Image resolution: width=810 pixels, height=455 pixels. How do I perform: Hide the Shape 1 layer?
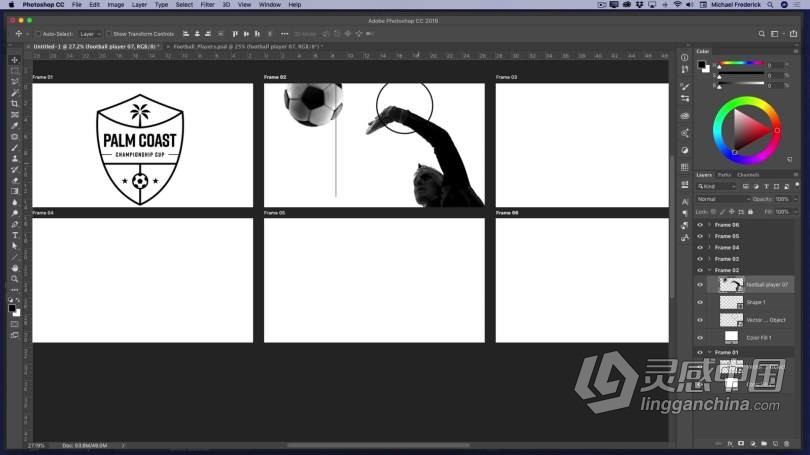pos(700,302)
